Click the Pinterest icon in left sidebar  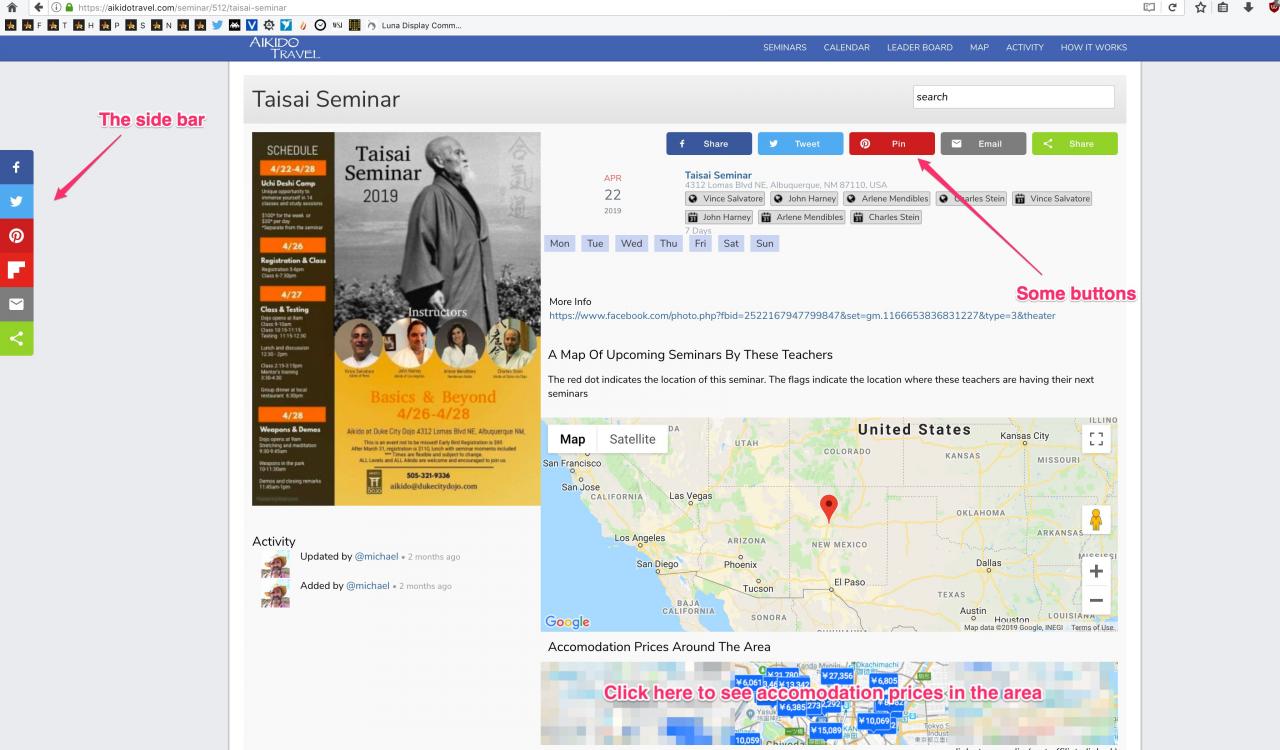click(16, 236)
